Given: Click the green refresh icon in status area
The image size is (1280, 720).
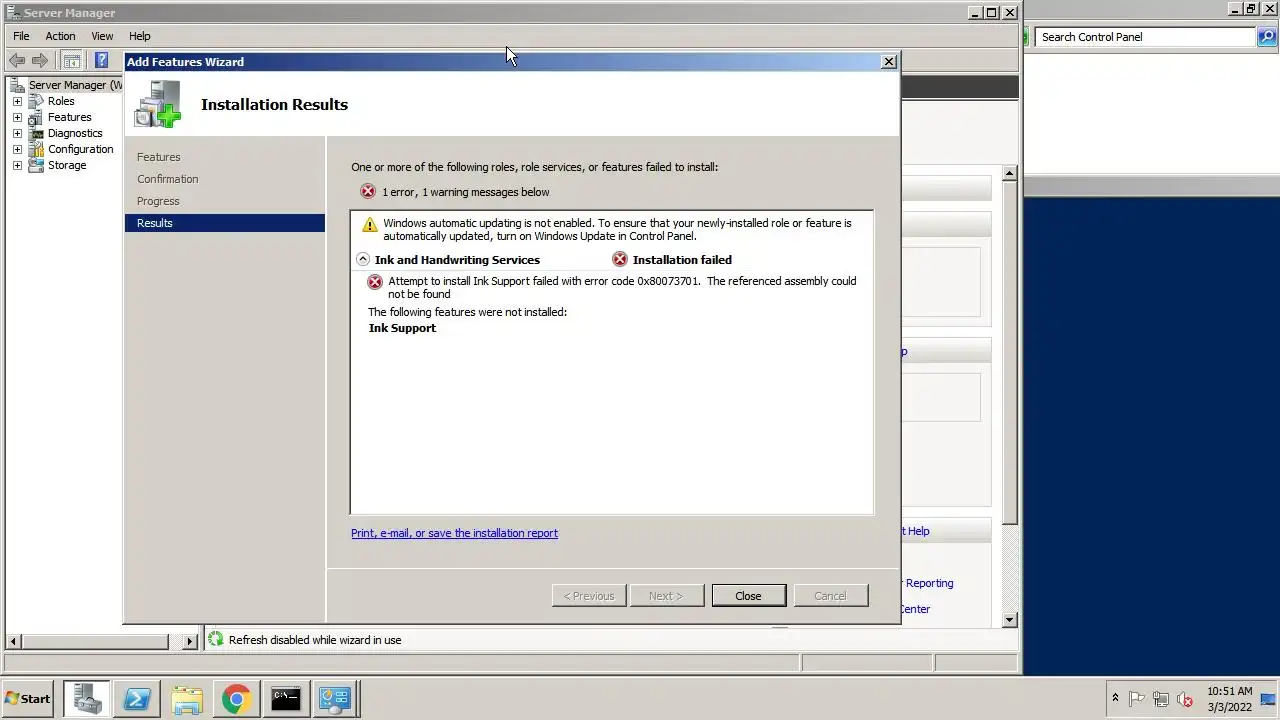Looking at the screenshot, I should tap(215, 639).
